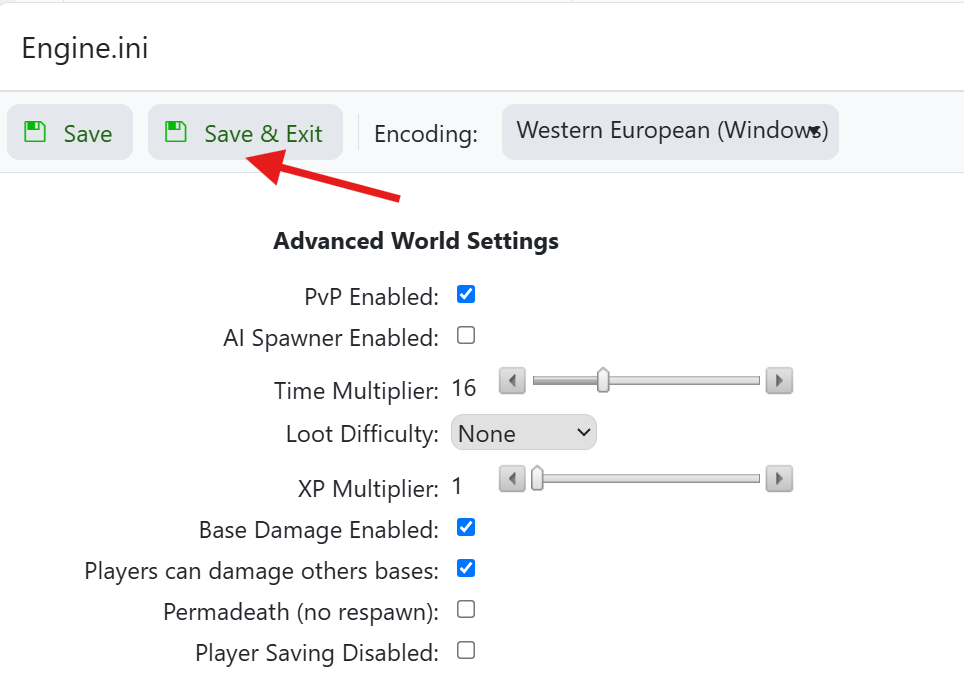Click the Engine.ini file title

(x=85, y=48)
